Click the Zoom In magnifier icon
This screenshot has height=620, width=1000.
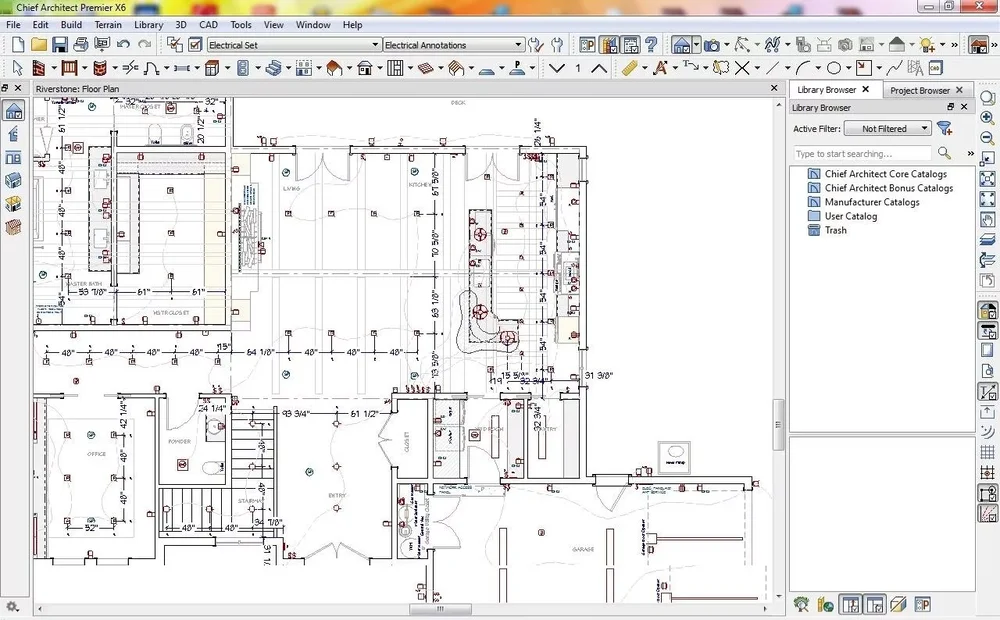[987, 117]
